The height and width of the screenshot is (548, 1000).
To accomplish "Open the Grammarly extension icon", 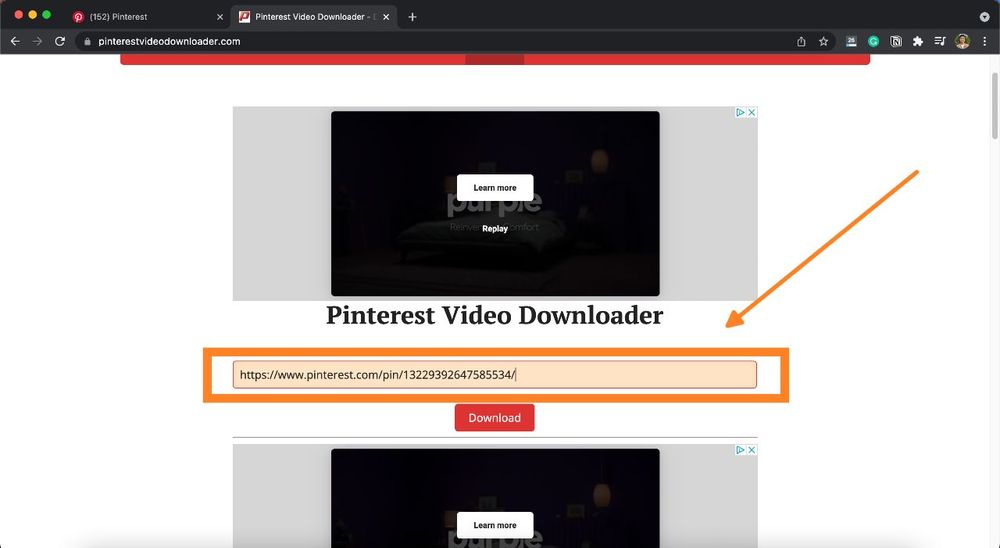I will point(873,41).
